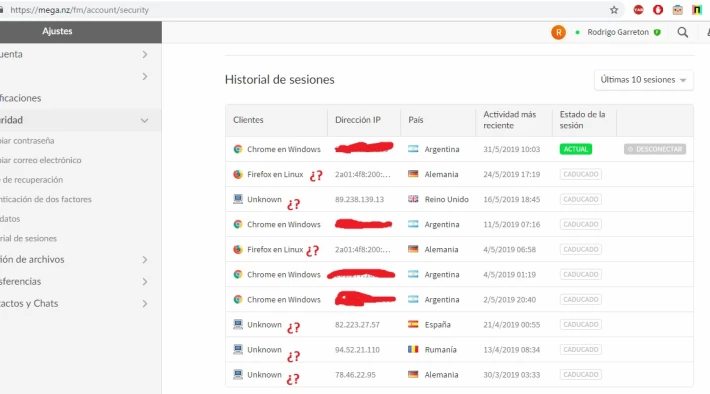This screenshot has height=394, width=710.
Task: Click the Clientes column header
Action: (248, 120)
